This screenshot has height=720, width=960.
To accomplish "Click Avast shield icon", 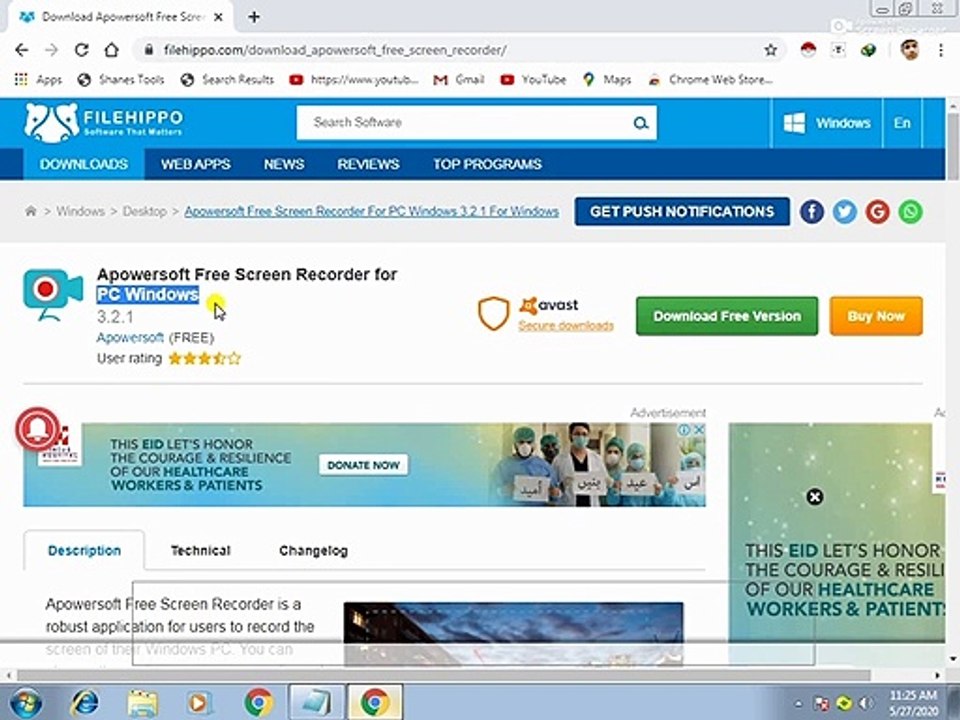I will coord(493,313).
